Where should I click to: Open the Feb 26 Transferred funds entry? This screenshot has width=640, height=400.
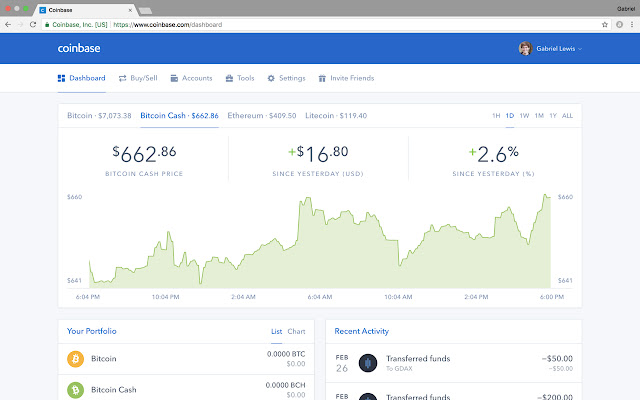(x=453, y=363)
